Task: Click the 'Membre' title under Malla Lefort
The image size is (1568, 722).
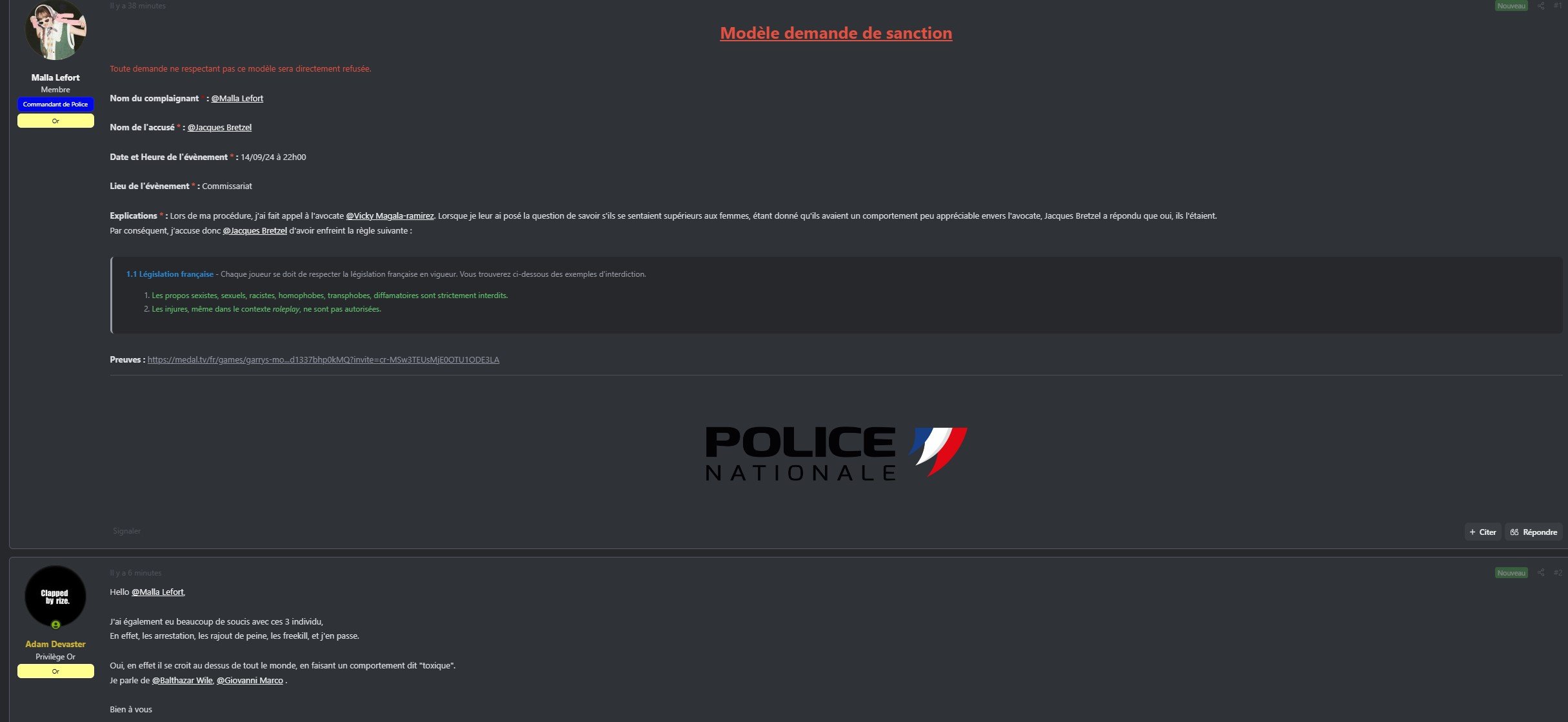Action: 55,90
